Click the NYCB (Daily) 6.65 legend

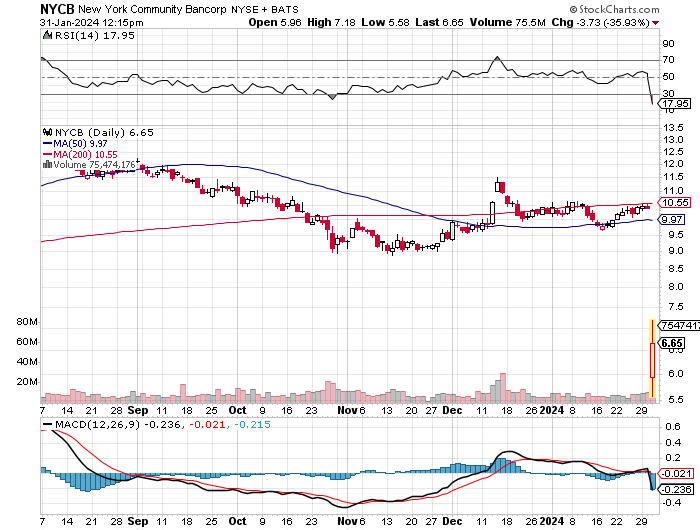click(x=104, y=133)
